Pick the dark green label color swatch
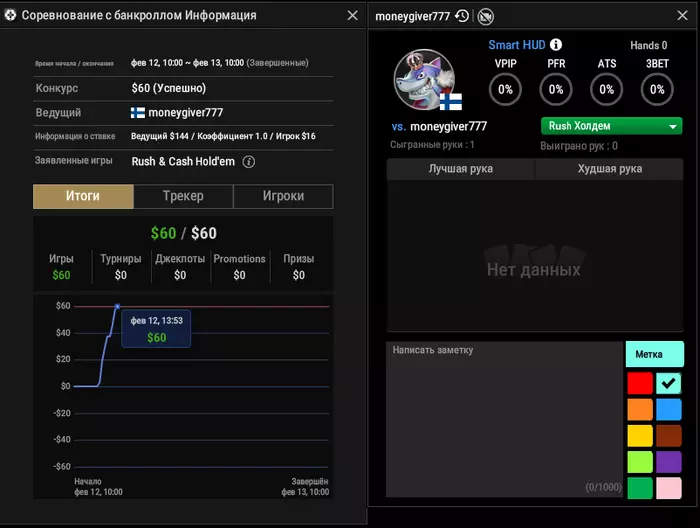 click(640, 488)
